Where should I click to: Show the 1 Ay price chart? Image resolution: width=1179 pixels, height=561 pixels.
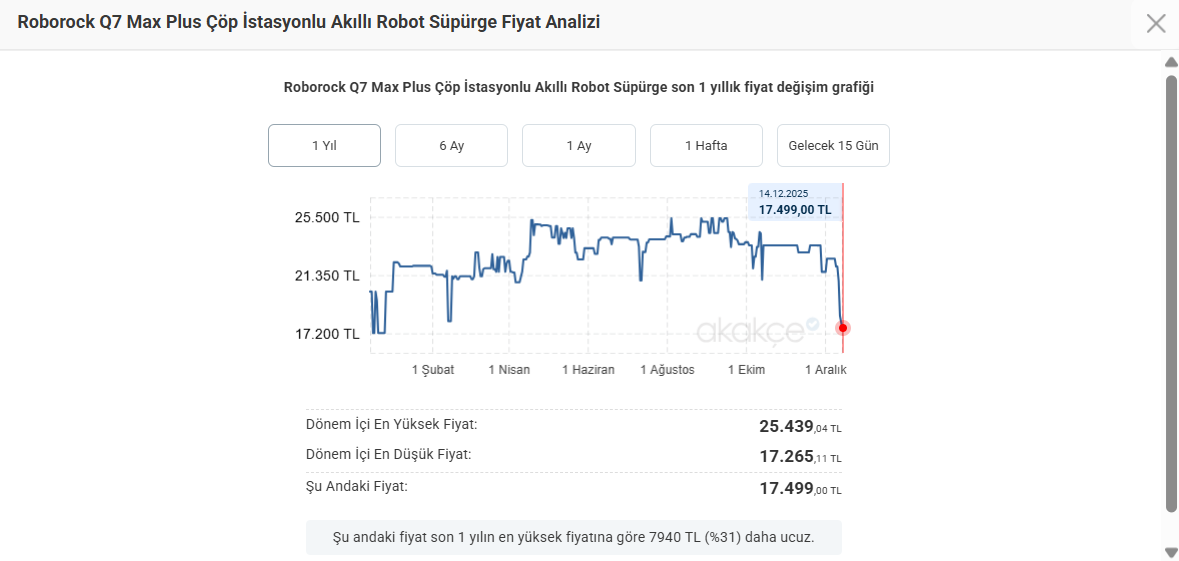pos(578,146)
